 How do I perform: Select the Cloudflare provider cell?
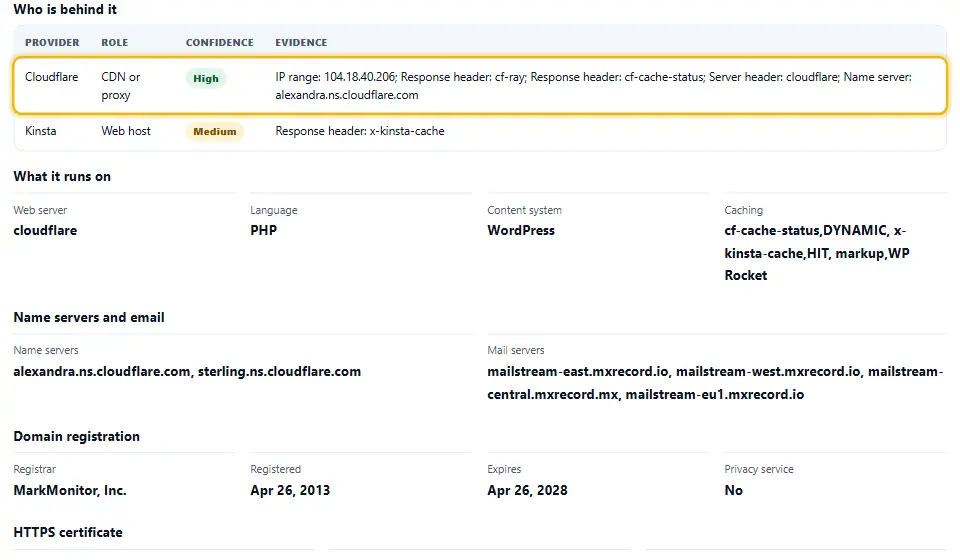[x=51, y=77]
